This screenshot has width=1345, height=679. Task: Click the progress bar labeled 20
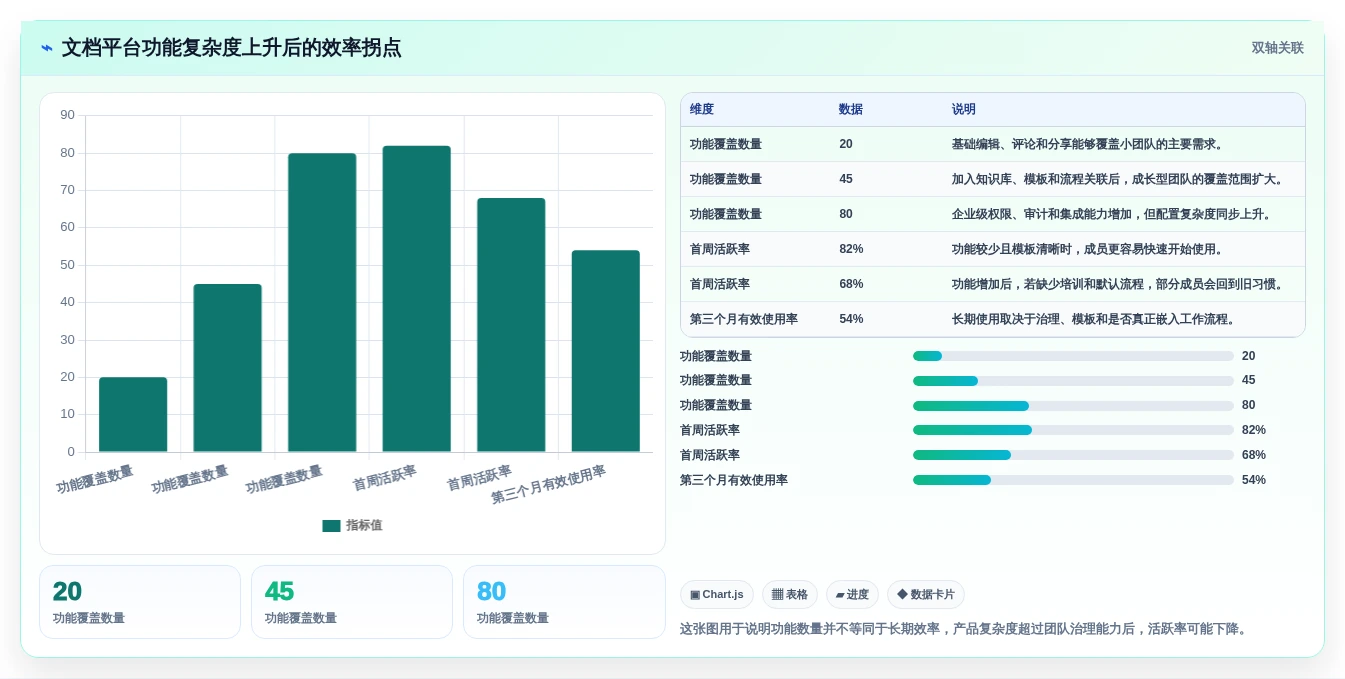tap(1073, 356)
